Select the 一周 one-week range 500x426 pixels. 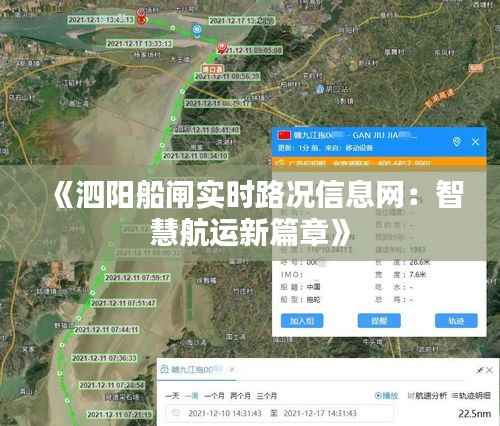pos(192,396)
